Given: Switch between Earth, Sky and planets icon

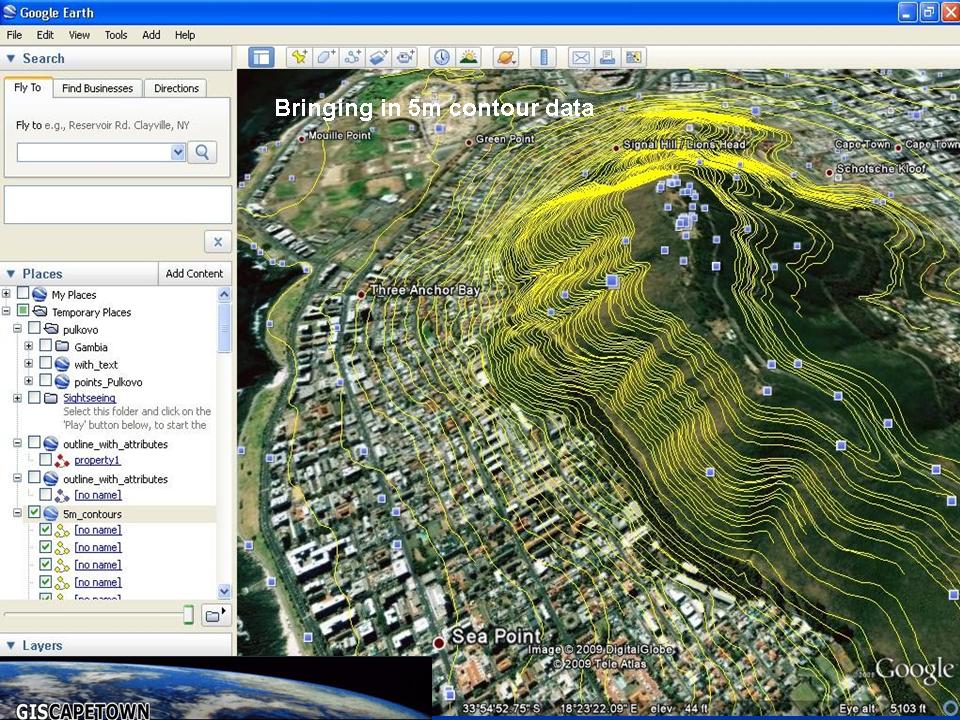Looking at the screenshot, I should pos(507,58).
